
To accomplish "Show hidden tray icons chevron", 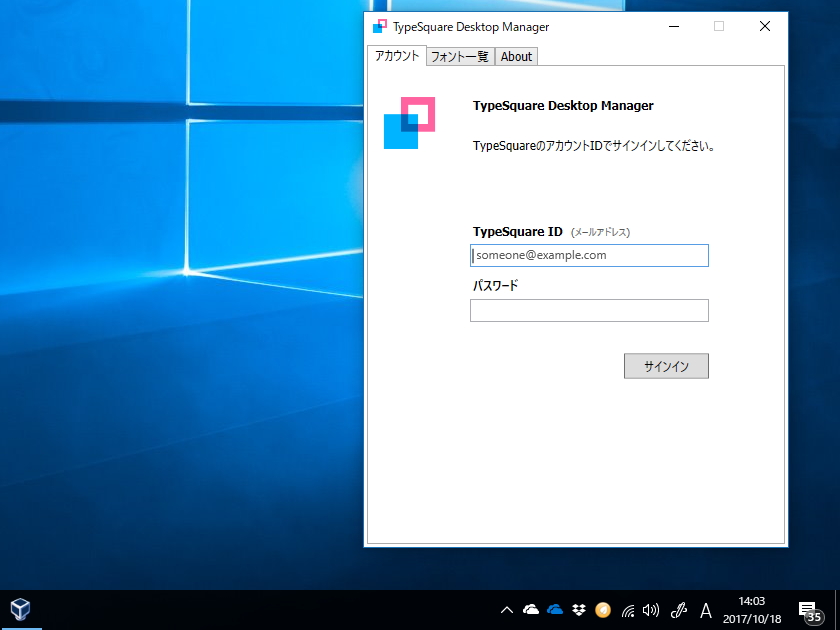I will 507,610.
